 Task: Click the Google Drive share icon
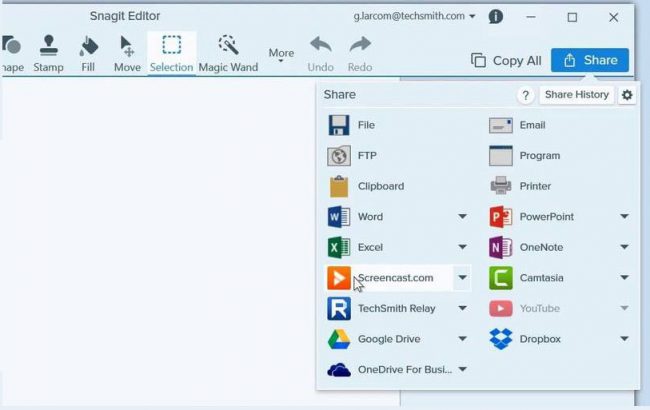pos(339,339)
